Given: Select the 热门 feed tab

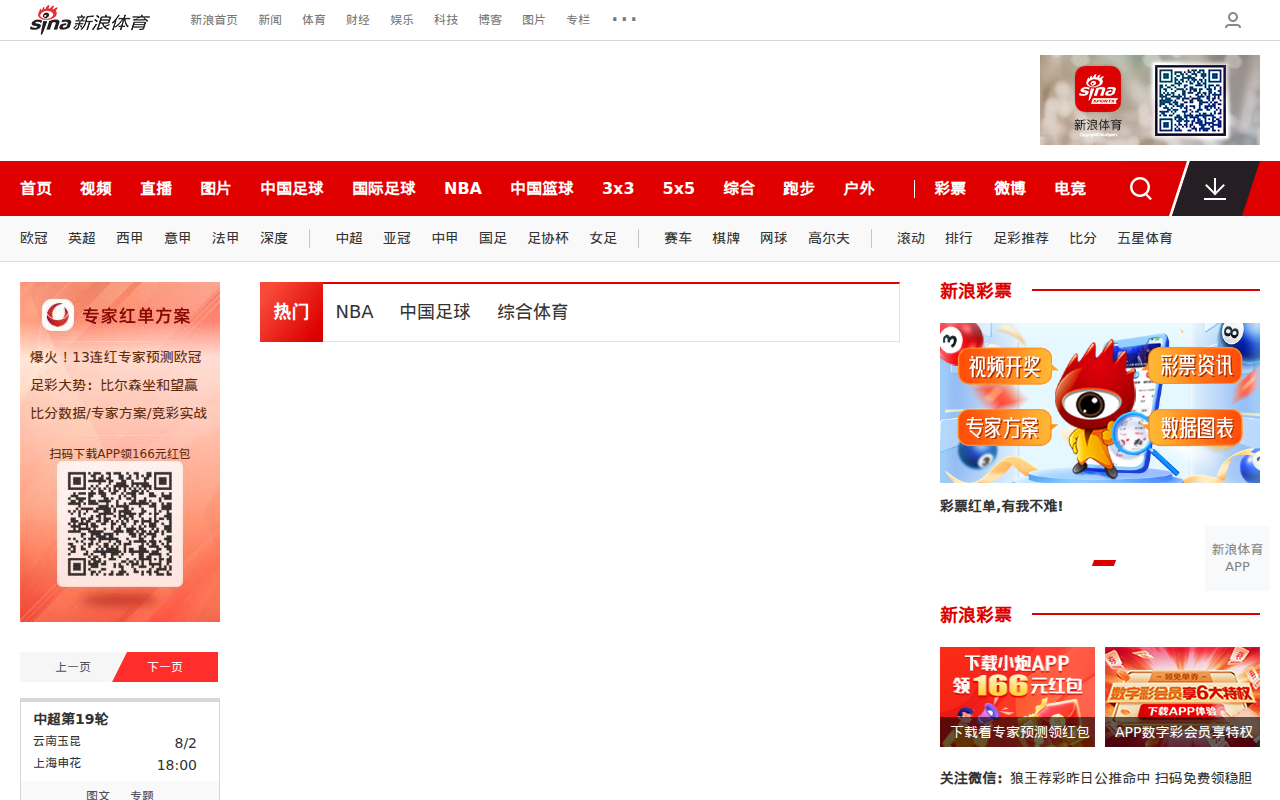Looking at the screenshot, I should (x=291, y=312).
